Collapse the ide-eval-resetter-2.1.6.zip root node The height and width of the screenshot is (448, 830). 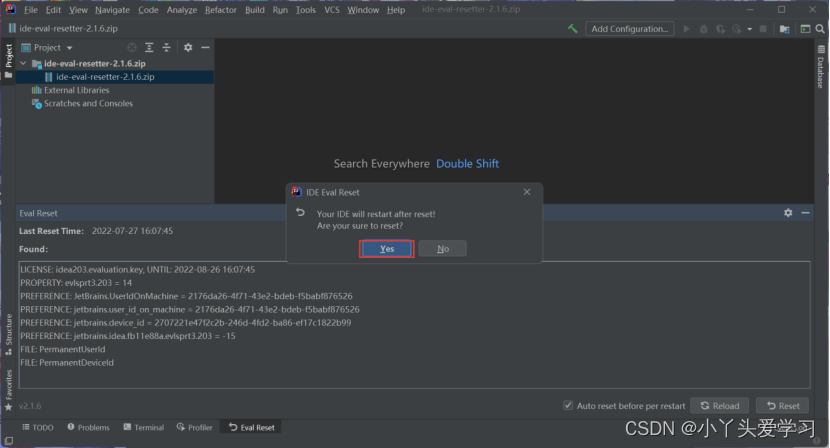click(23, 63)
